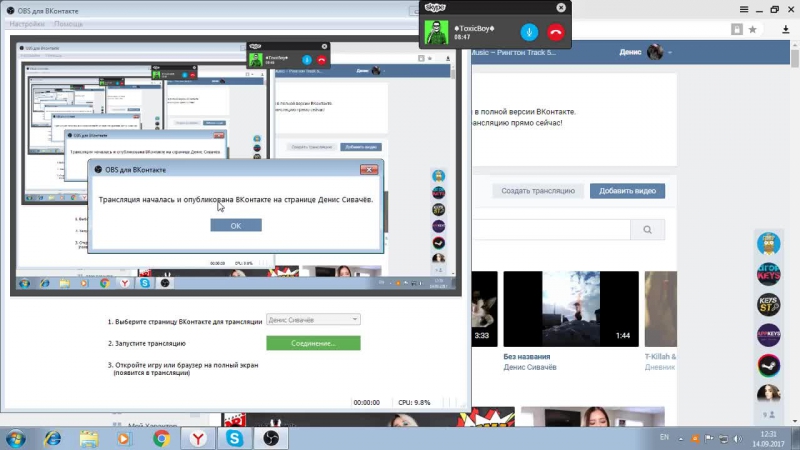Screen dimensions: 800x450
Task: Open the APPKEYS purple avatar chat
Action: point(768,335)
